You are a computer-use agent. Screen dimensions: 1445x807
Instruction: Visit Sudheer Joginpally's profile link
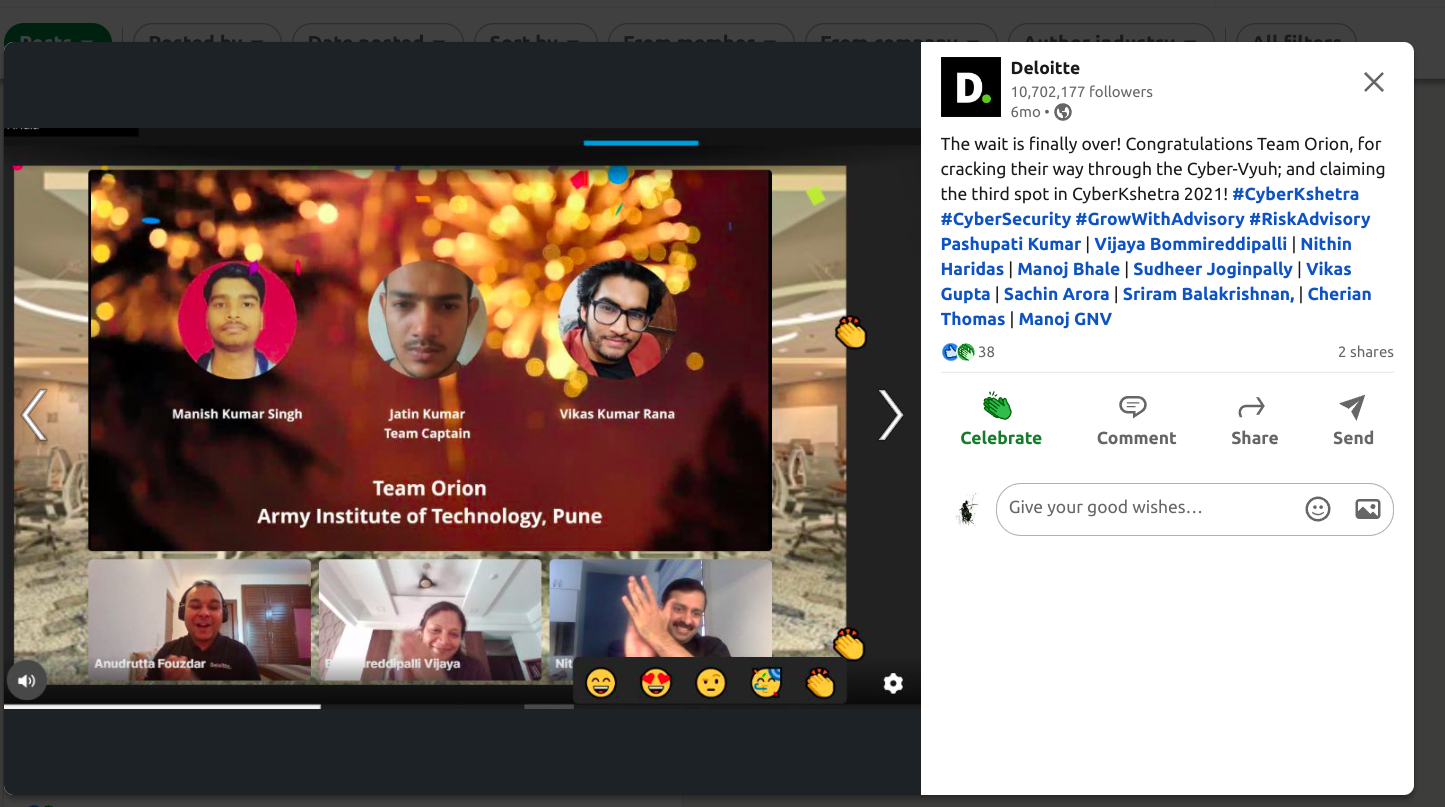[1214, 269]
